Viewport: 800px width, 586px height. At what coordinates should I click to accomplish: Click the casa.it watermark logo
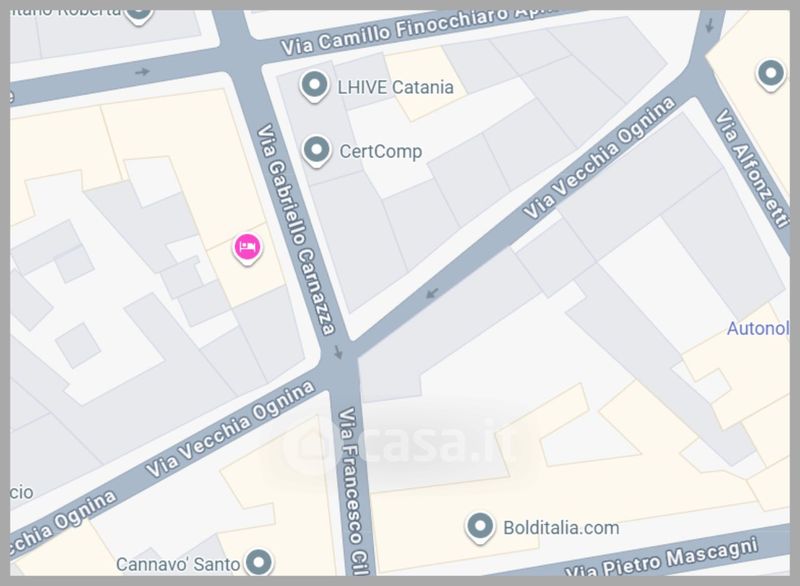click(x=402, y=444)
